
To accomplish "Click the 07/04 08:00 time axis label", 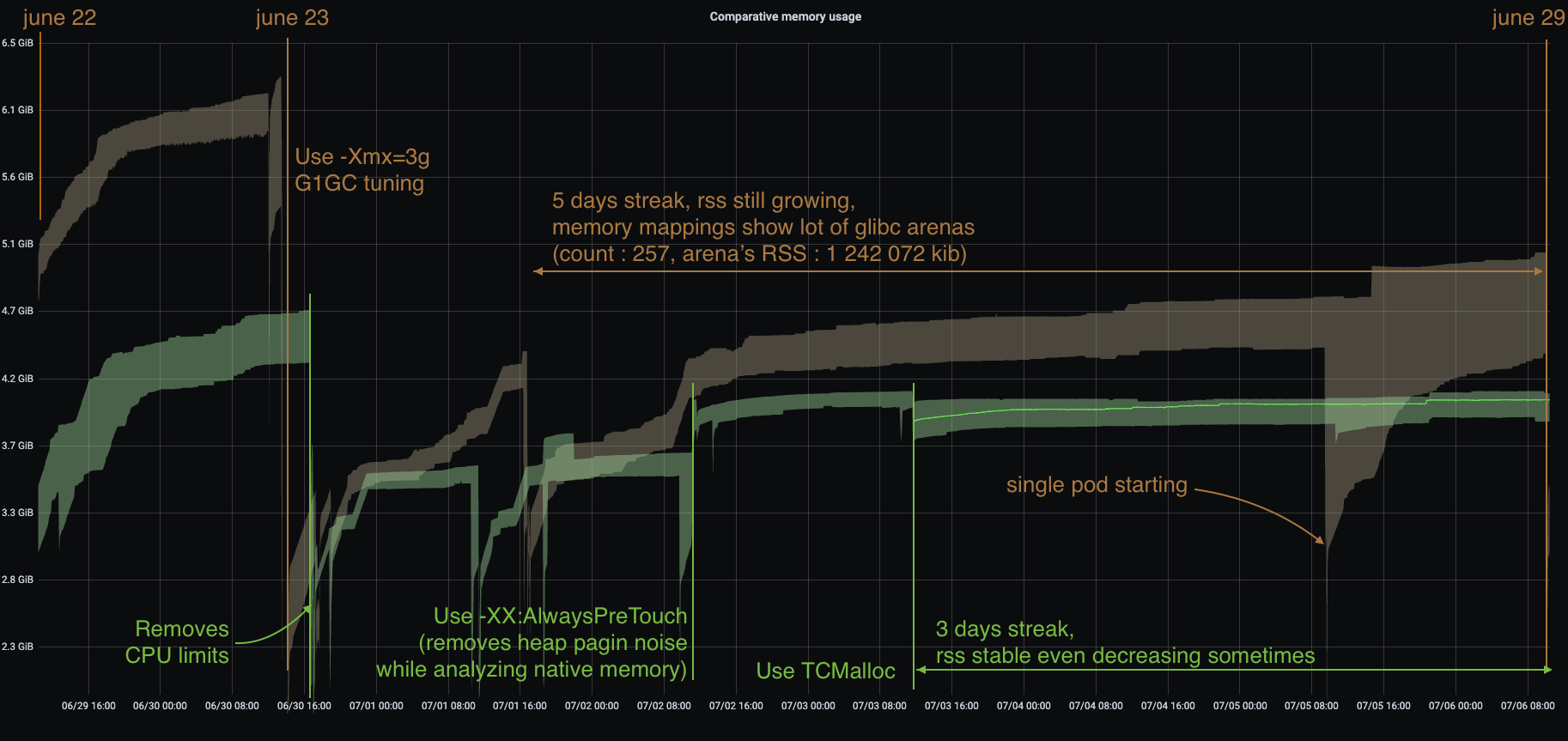I will pos(1096,706).
